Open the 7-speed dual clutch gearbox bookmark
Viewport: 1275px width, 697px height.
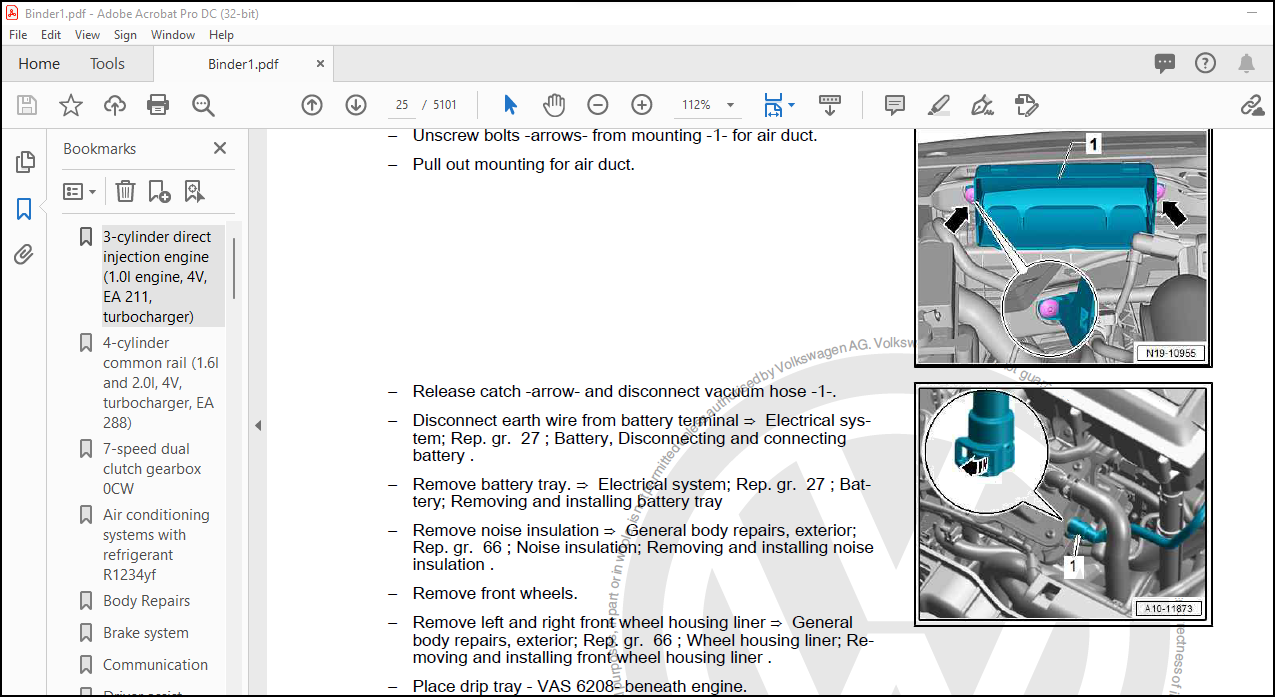click(x=152, y=469)
